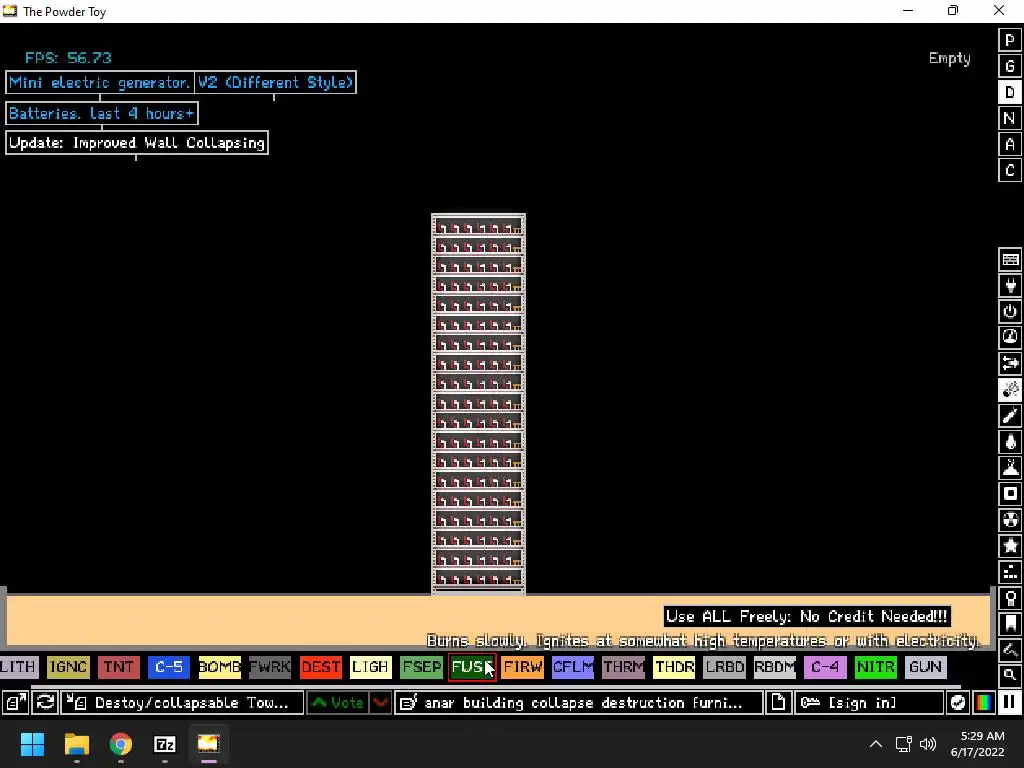Viewport: 1024px width, 768px height.
Task: Open File Explorer from the taskbar
Action: (x=76, y=744)
